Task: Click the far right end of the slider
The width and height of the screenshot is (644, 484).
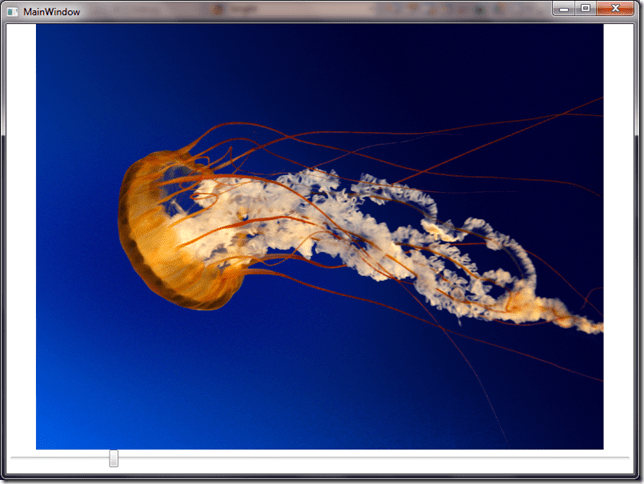Action: pos(626,458)
